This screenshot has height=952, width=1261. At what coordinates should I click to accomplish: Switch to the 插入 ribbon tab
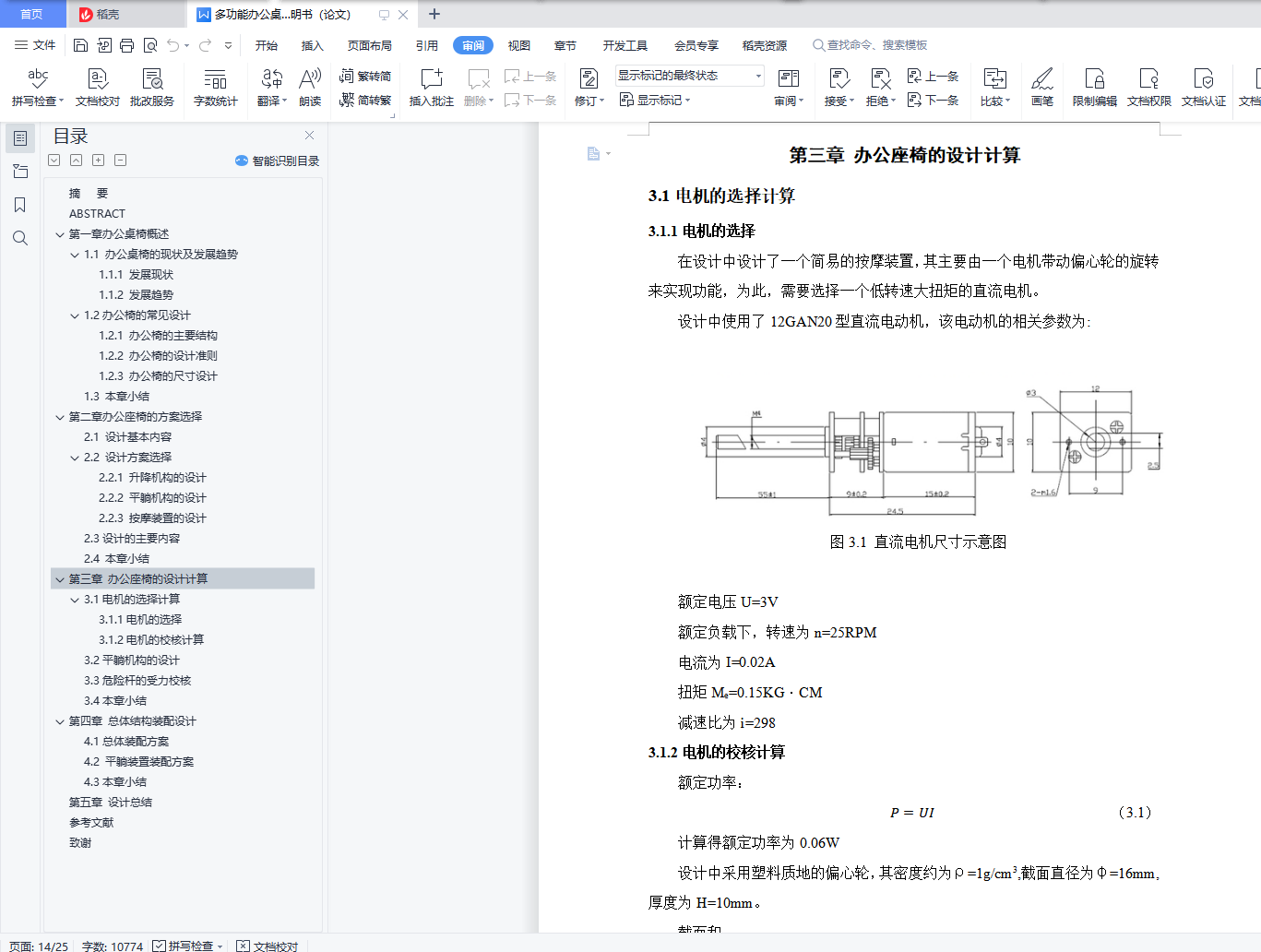pos(313,45)
